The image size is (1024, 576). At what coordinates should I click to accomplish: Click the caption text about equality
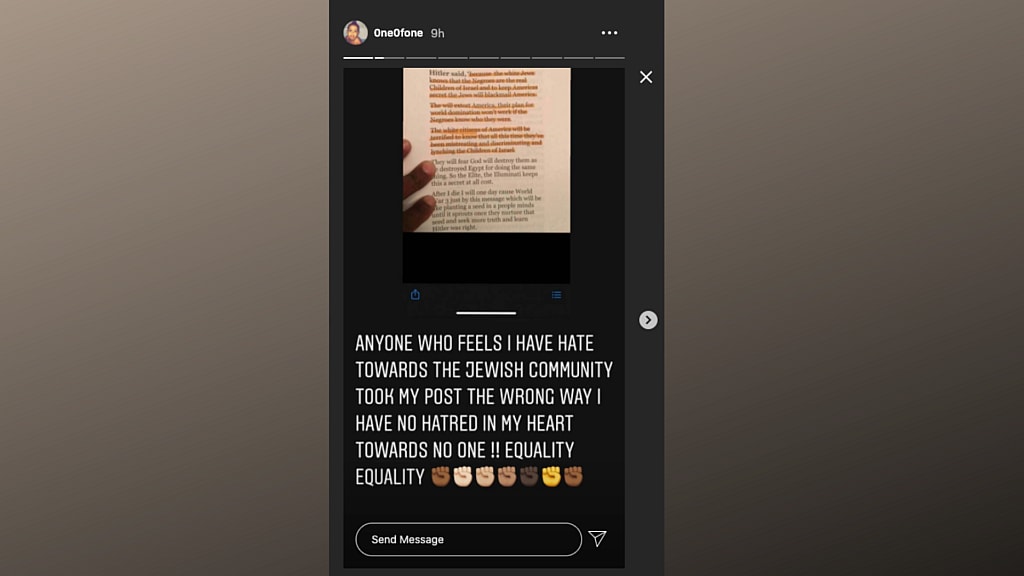click(x=484, y=410)
